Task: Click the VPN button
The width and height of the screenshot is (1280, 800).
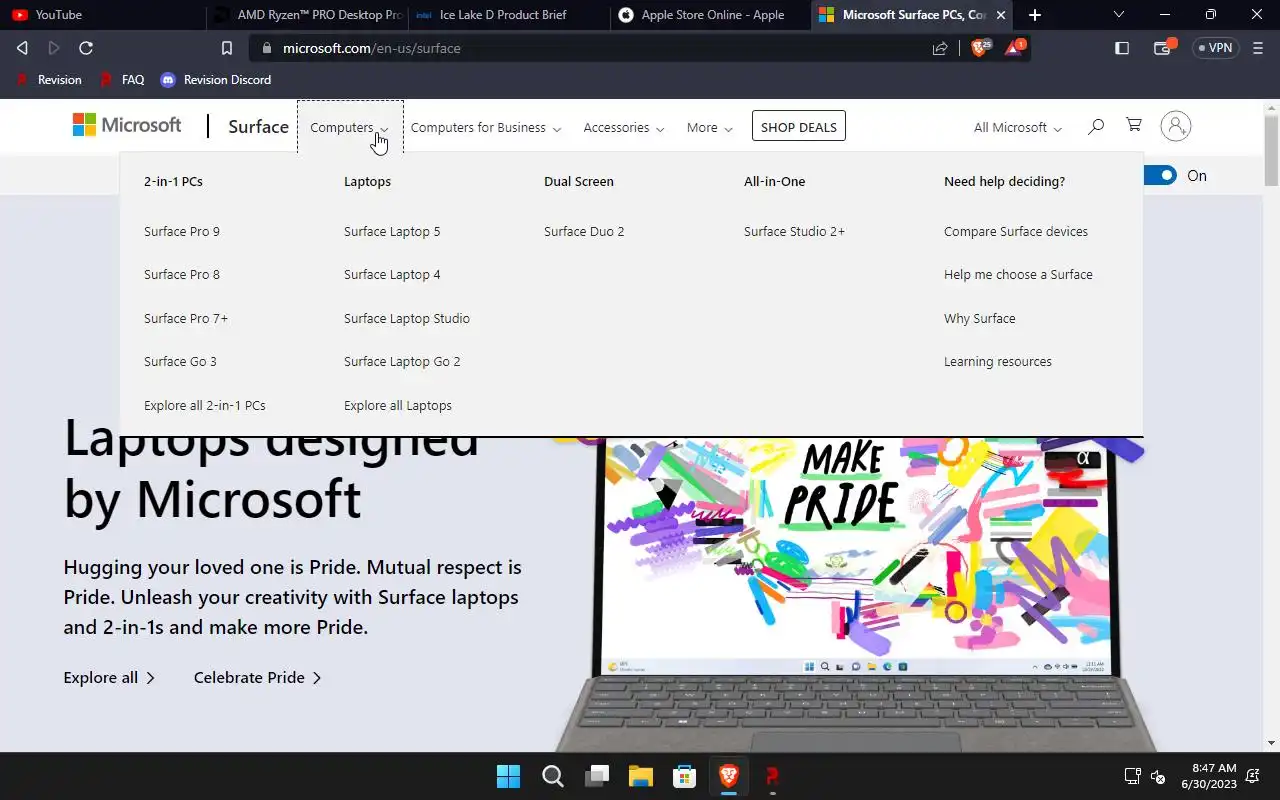Action: point(1216,48)
